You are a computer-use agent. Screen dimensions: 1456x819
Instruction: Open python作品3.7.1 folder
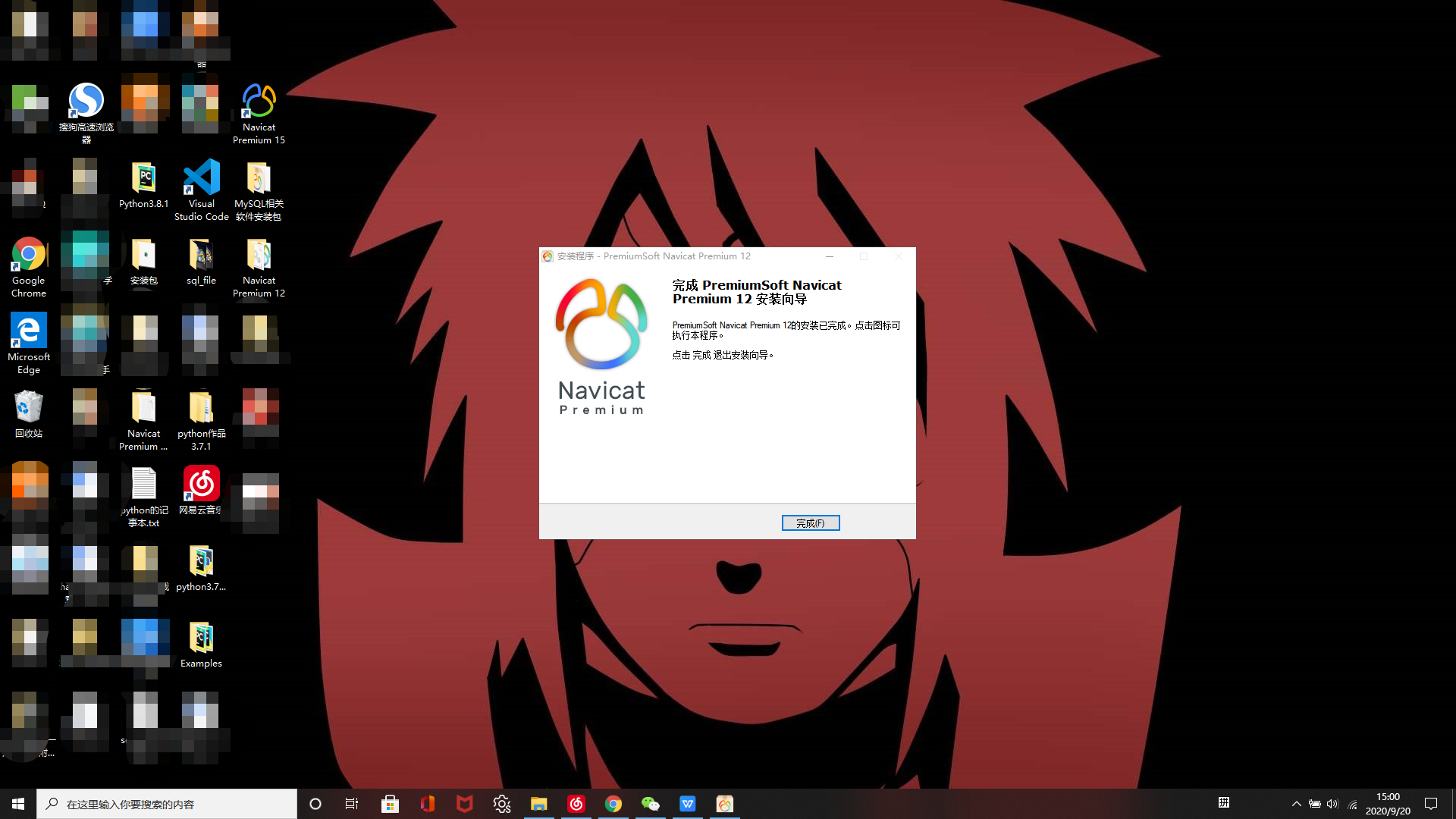(x=201, y=420)
